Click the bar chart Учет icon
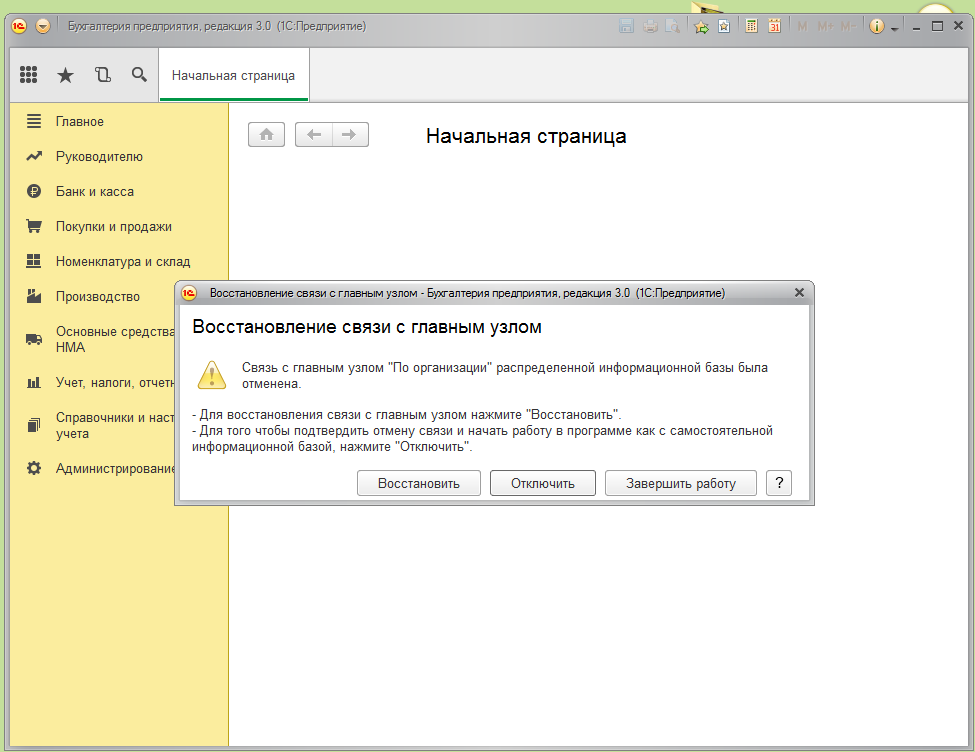The width and height of the screenshot is (975, 752). click(x=34, y=383)
